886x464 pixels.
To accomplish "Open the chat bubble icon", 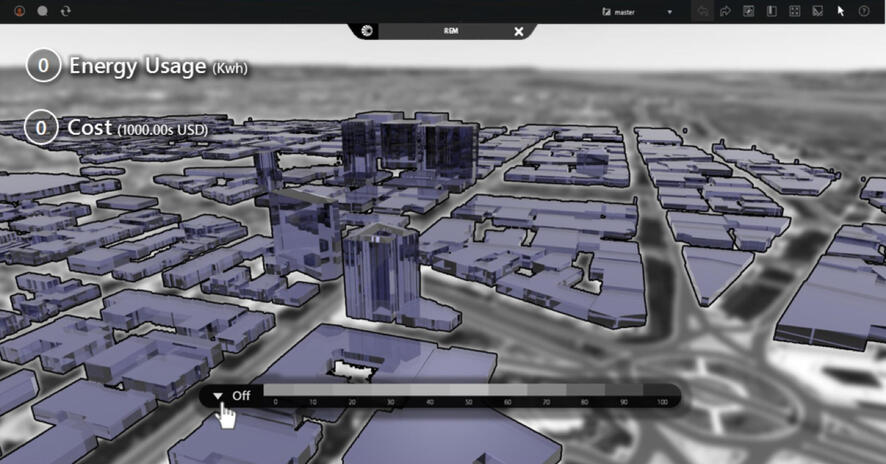I will click(42, 11).
